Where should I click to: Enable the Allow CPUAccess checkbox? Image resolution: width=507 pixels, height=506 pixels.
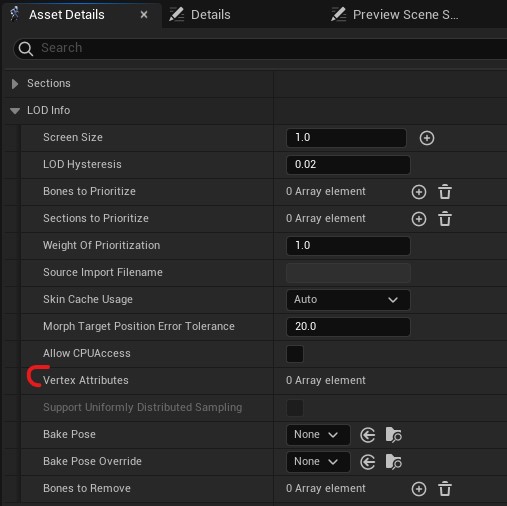point(295,354)
